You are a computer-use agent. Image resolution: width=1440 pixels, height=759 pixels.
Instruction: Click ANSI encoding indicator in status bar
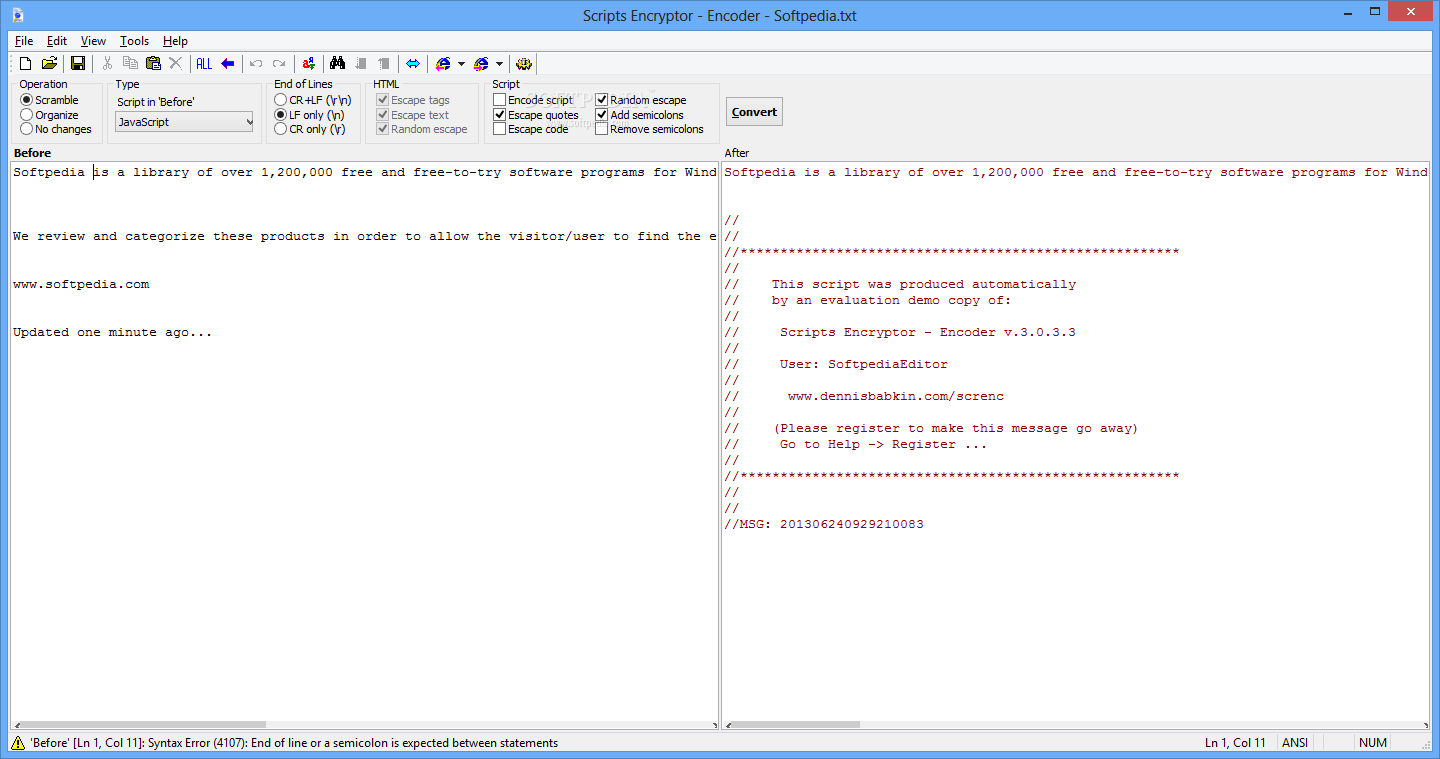(x=1295, y=743)
